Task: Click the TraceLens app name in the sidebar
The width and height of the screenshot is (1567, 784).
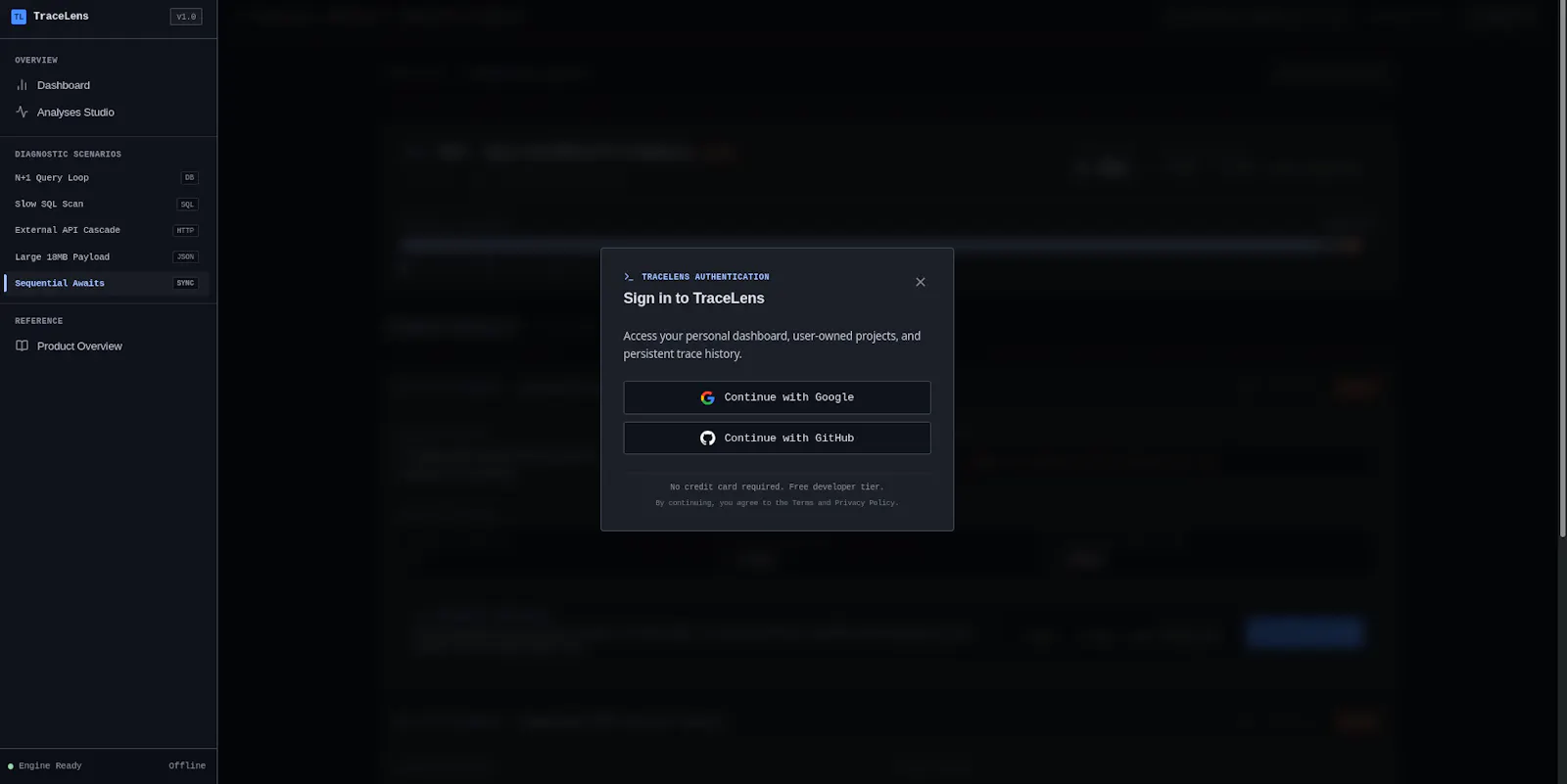Action: 61,17
